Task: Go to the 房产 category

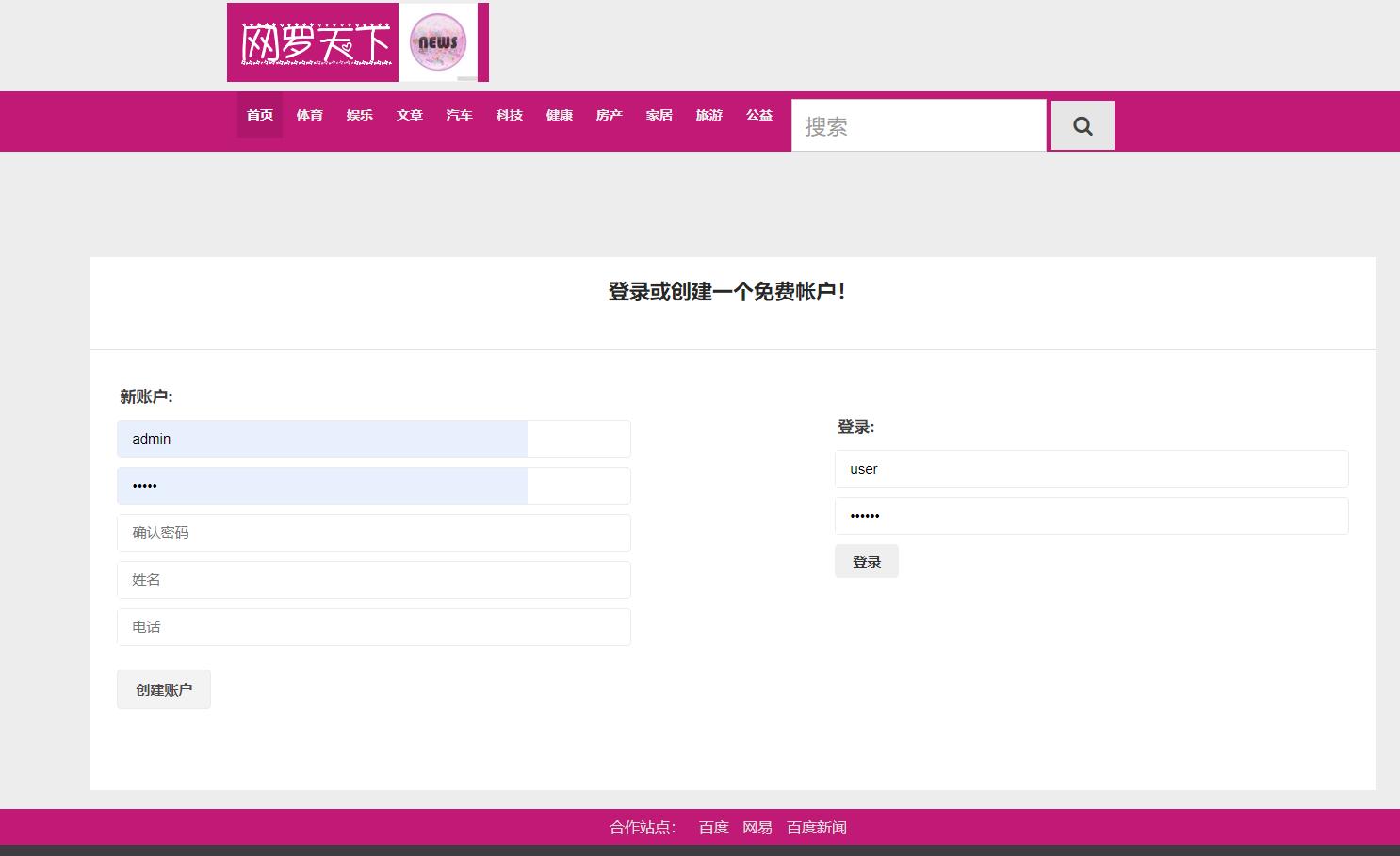Action: click(609, 115)
